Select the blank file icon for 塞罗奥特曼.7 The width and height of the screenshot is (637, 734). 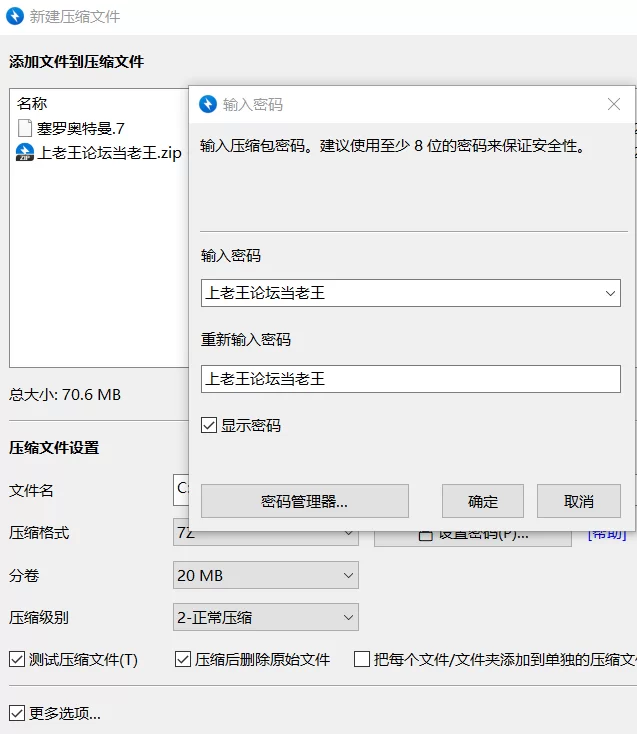[24, 128]
